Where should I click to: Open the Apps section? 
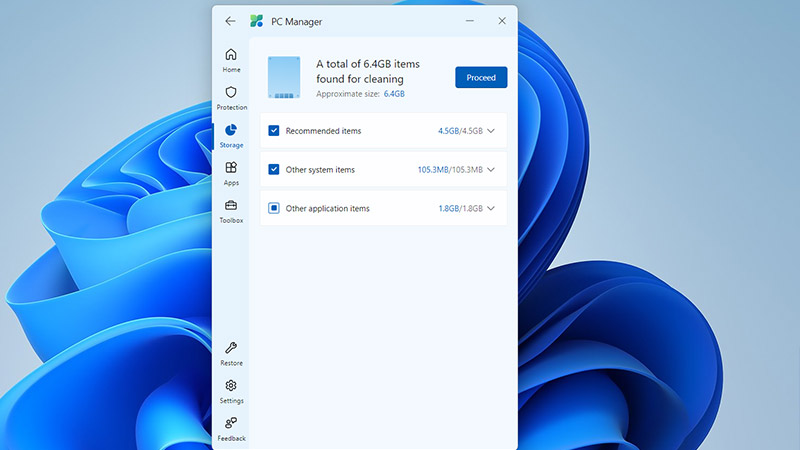[231, 173]
